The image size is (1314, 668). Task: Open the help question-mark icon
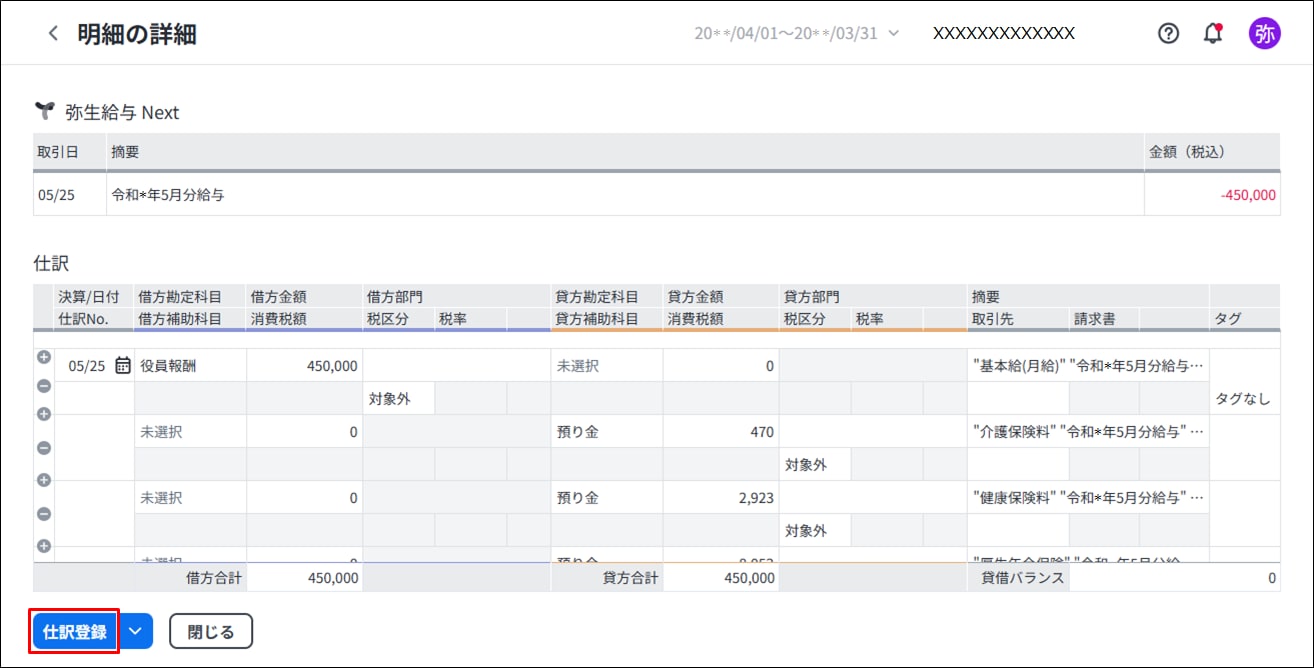(1168, 33)
